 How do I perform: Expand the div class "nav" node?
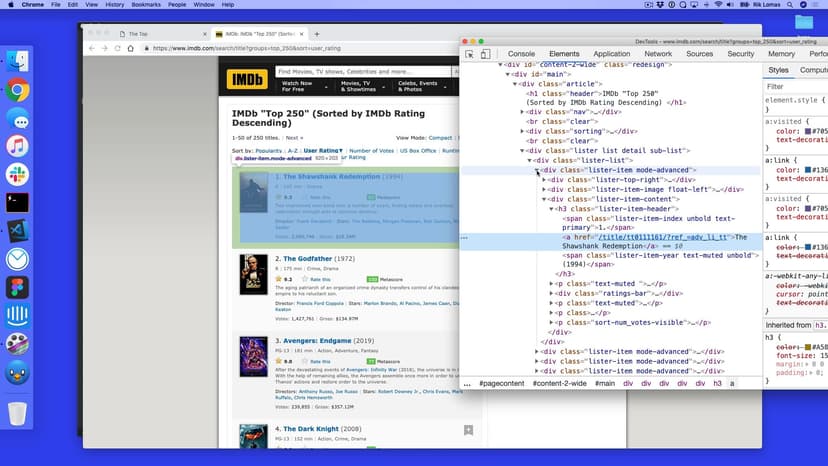point(522,112)
